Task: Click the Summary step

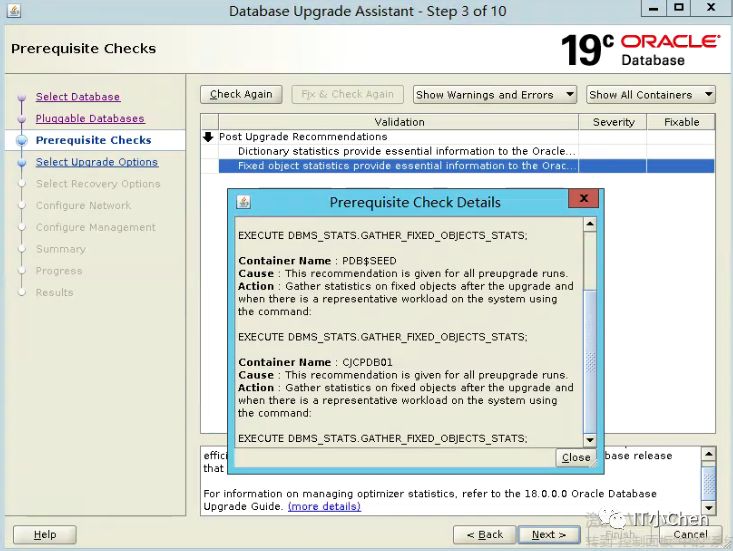Action: [x=61, y=249]
